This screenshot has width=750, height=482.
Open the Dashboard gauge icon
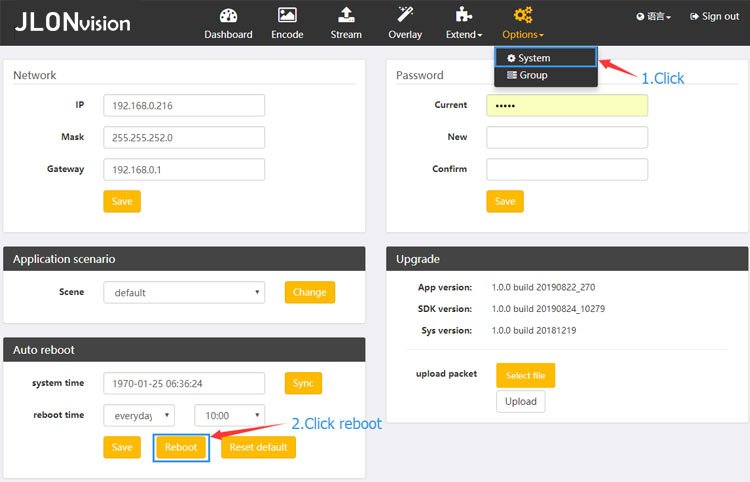click(228, 16)
